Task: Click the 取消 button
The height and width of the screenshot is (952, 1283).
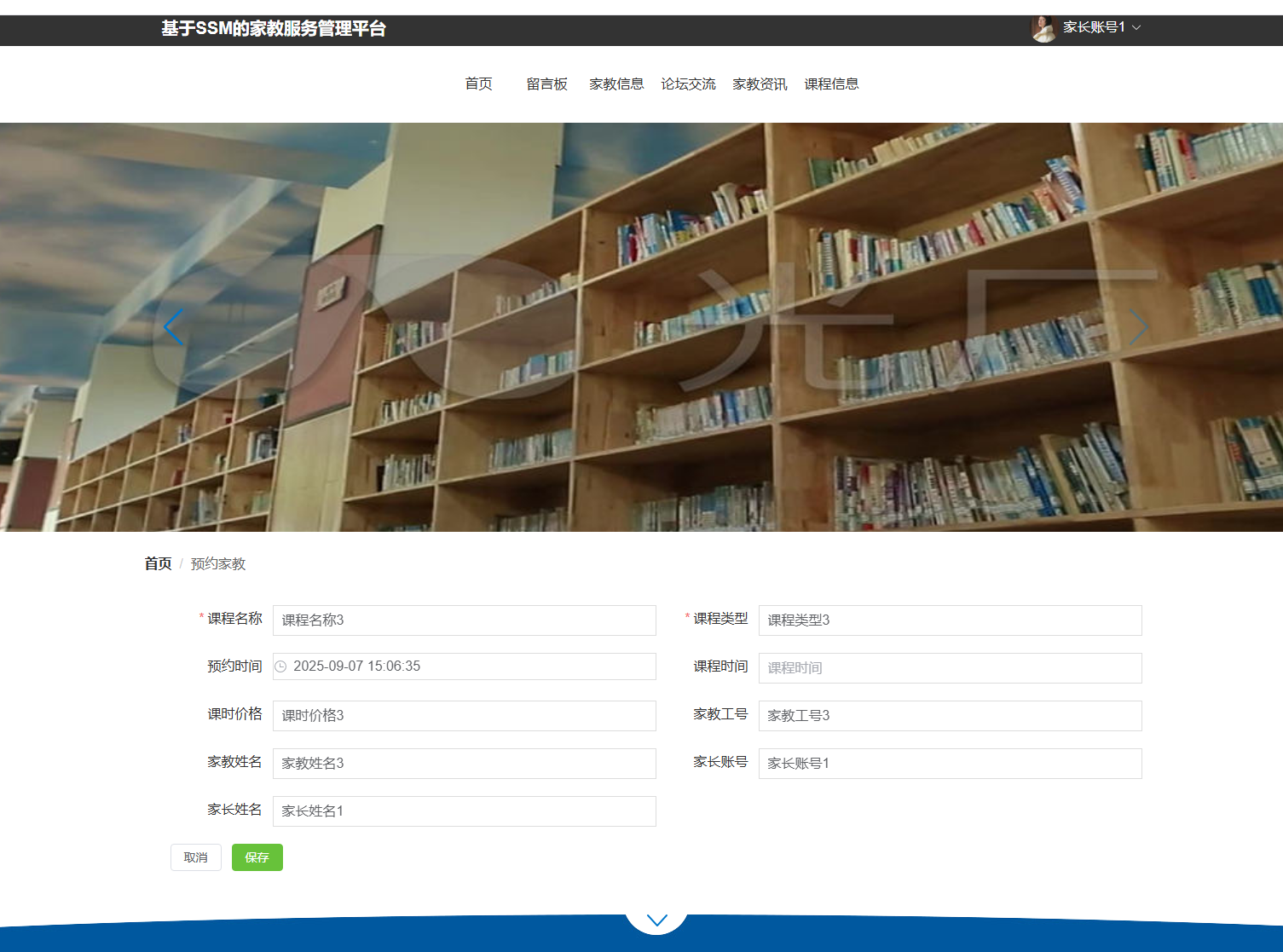Action: tap(196, 857)
